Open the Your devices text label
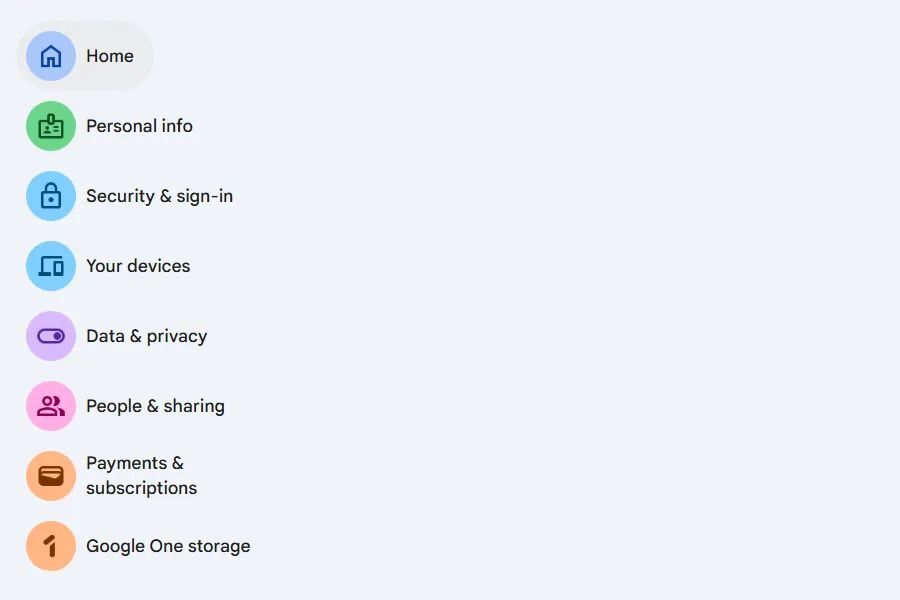Screen dimensions: 900x600 [138, 266]
